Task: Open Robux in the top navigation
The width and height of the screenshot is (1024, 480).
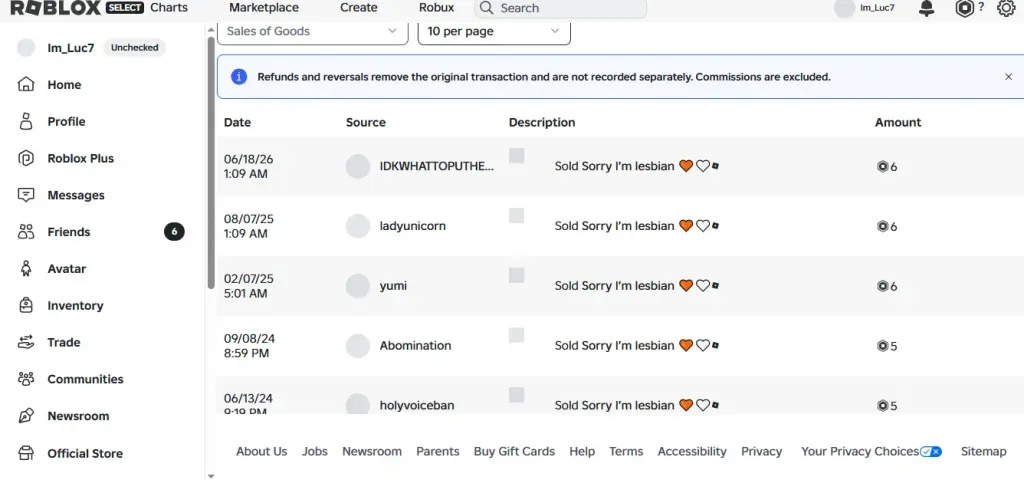Action: (x=436, y=8)
